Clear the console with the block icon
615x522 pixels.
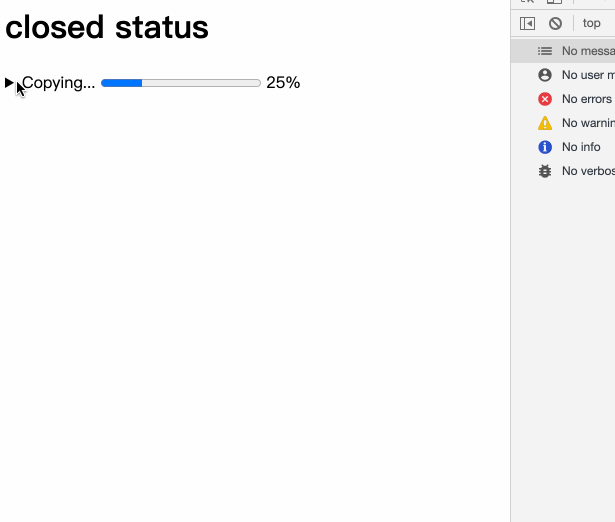[x=555, y=23]
